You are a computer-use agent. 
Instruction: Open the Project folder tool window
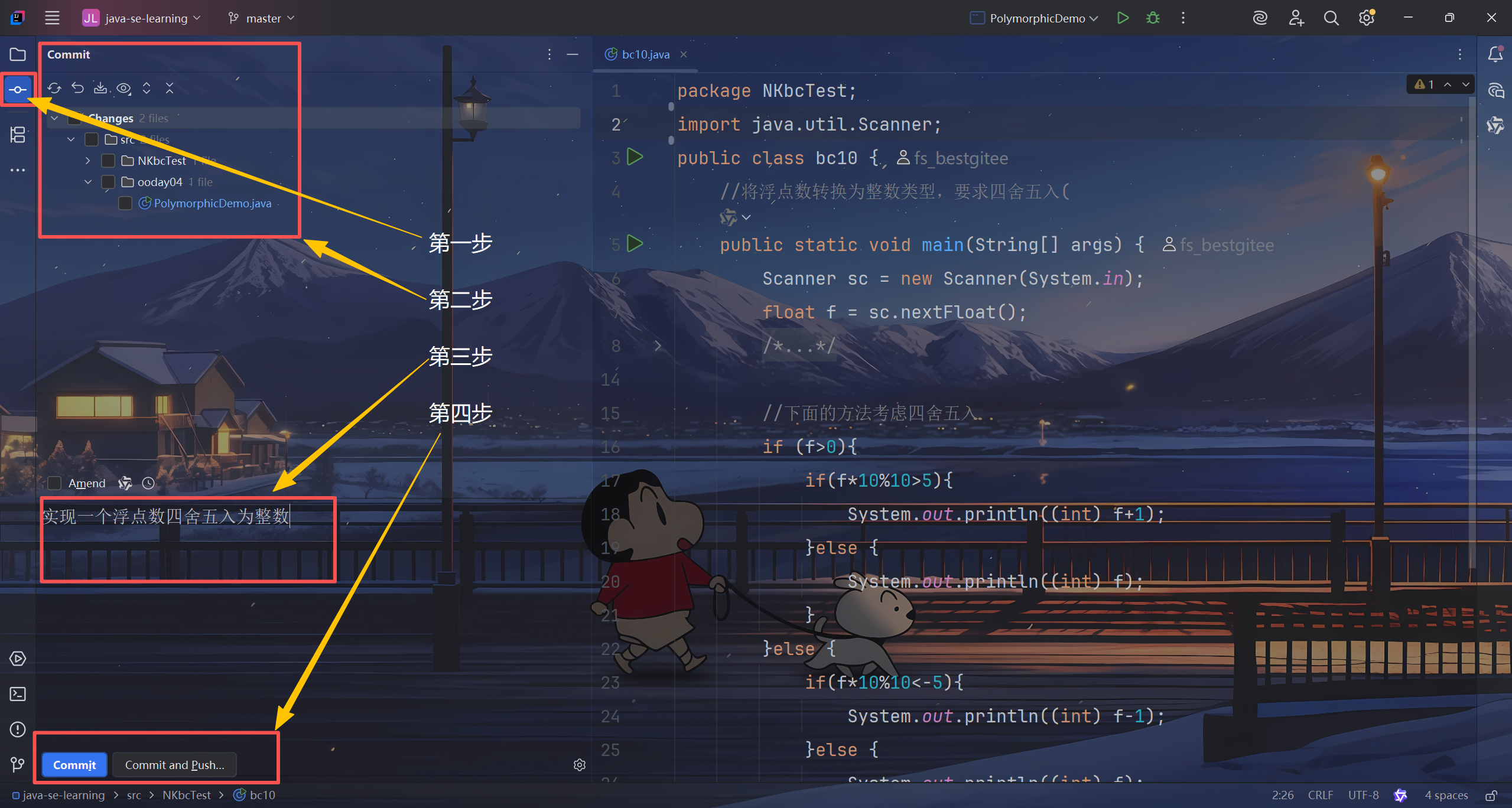coord(18,54)
